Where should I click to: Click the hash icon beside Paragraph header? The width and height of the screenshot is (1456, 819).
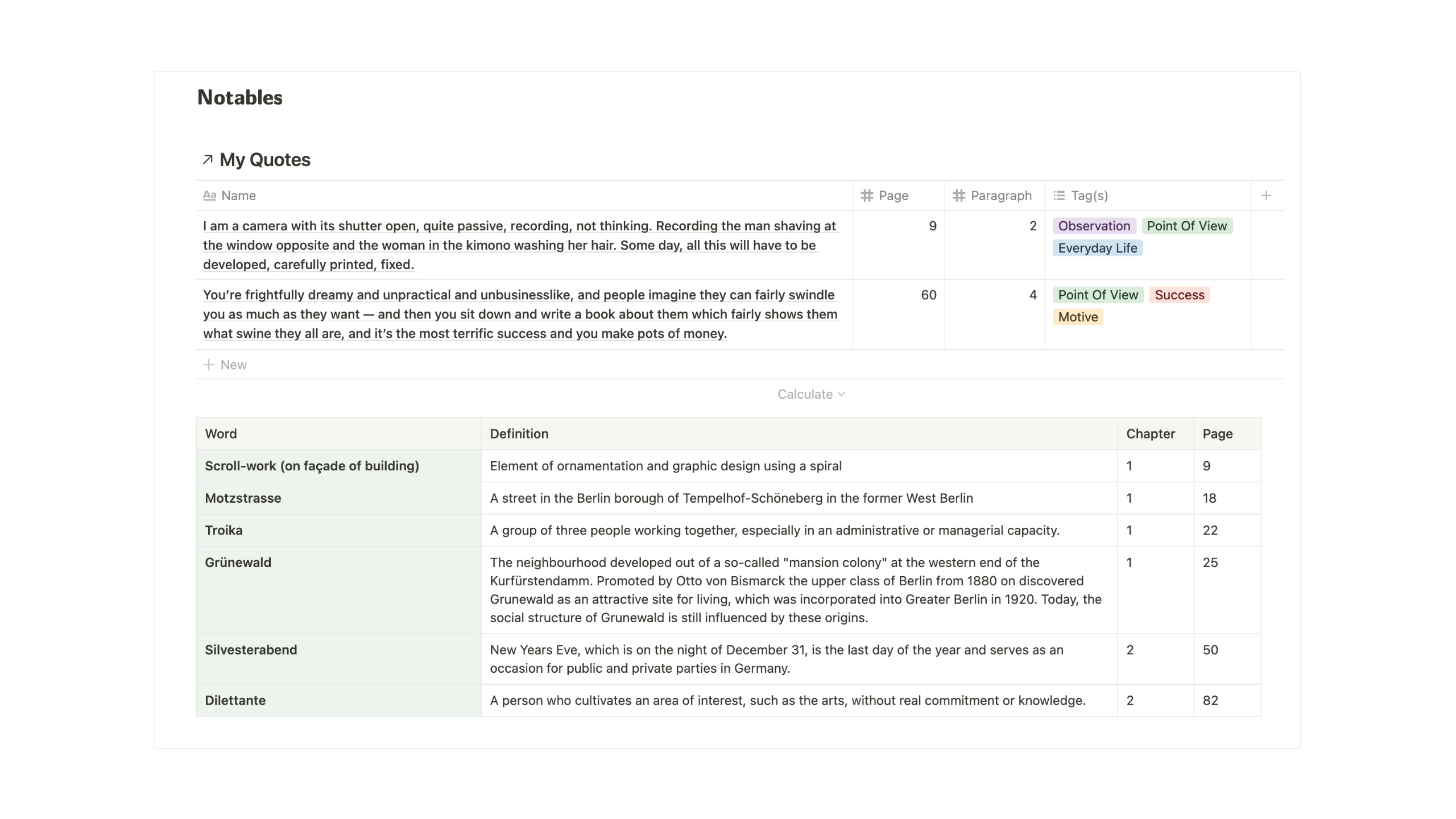coord(959,196)
